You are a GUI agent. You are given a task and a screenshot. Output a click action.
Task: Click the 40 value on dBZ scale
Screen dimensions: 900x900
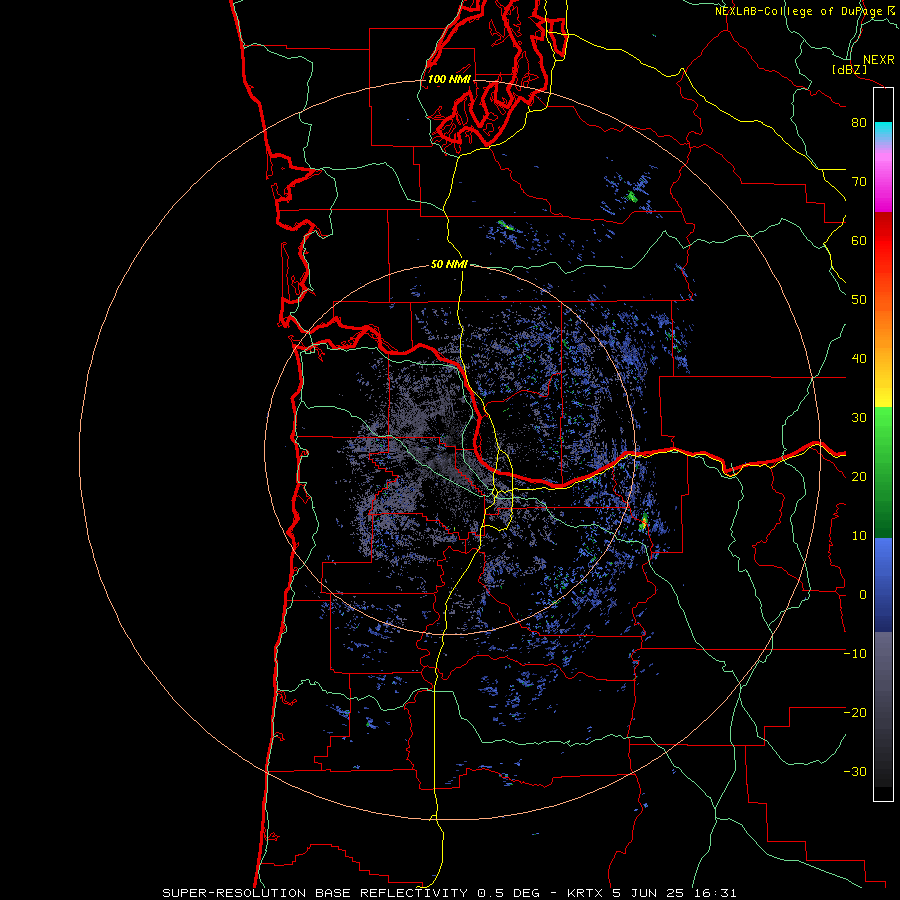(x=859, y=359)
